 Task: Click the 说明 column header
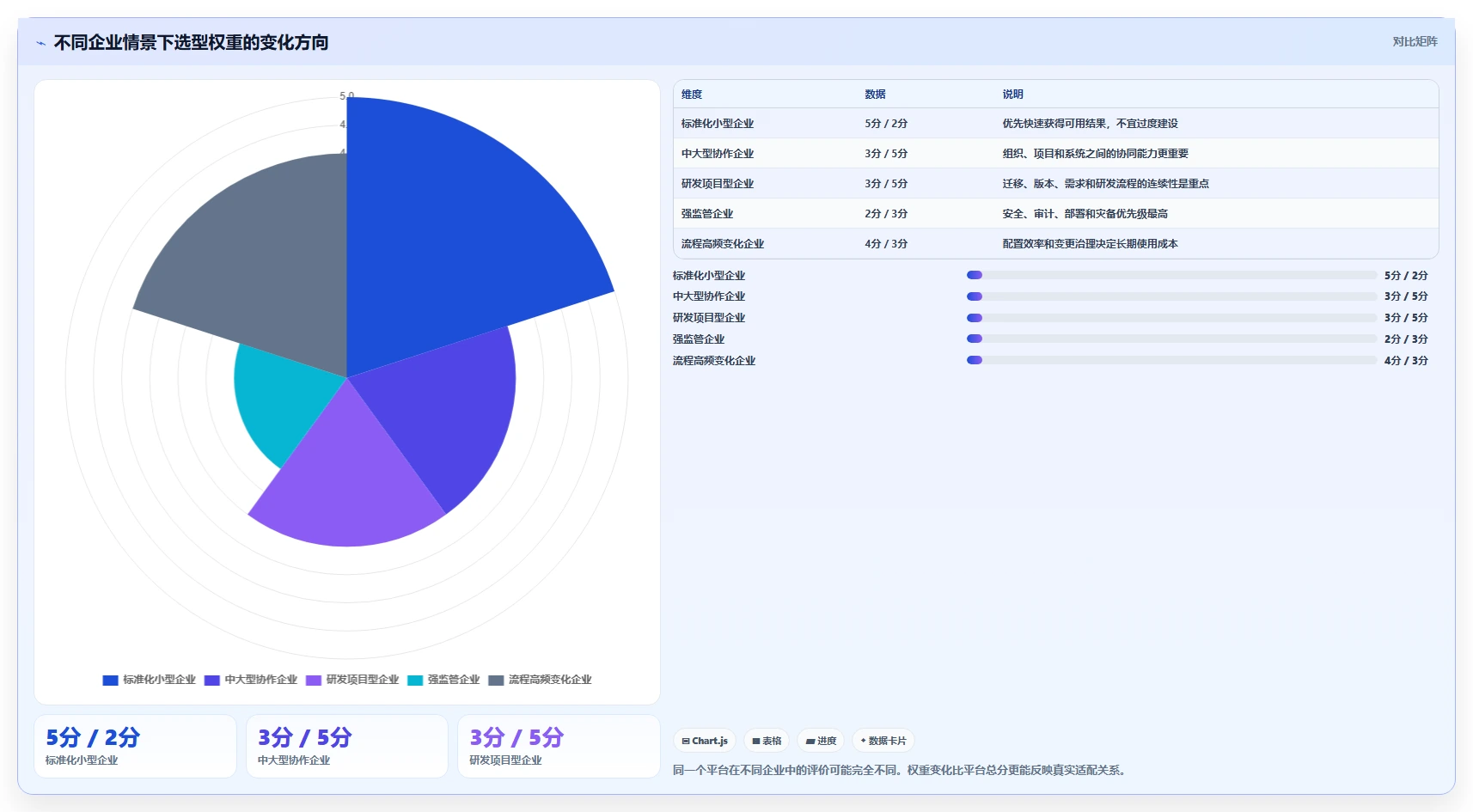(x=1012, y=95)
